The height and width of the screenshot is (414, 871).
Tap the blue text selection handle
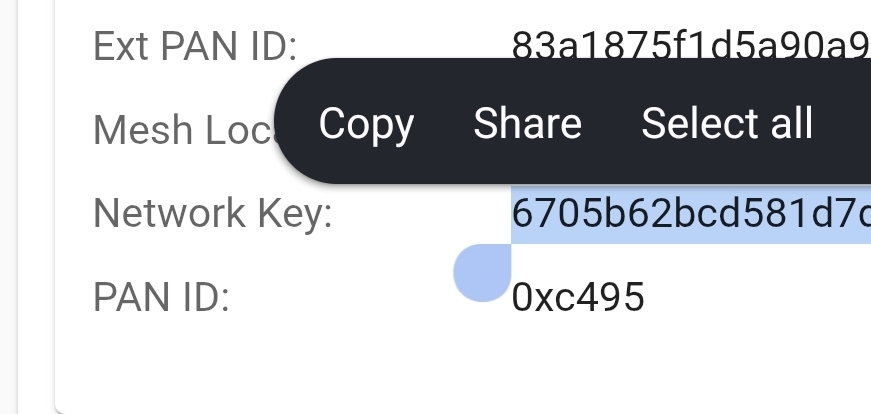[482, 272]
